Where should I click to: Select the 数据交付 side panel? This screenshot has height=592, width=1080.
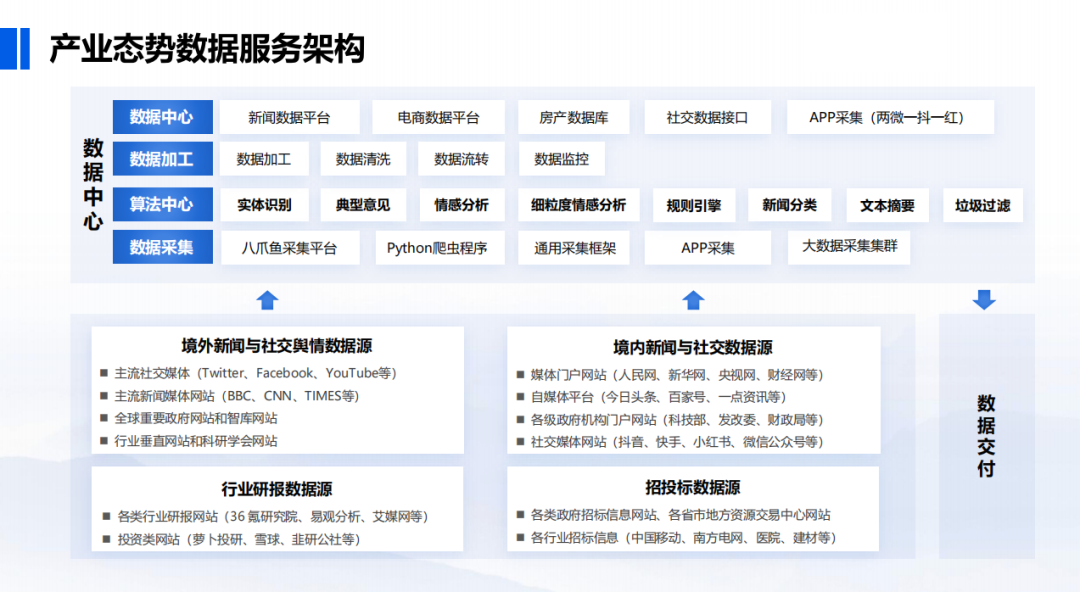[x=986, y=437]
